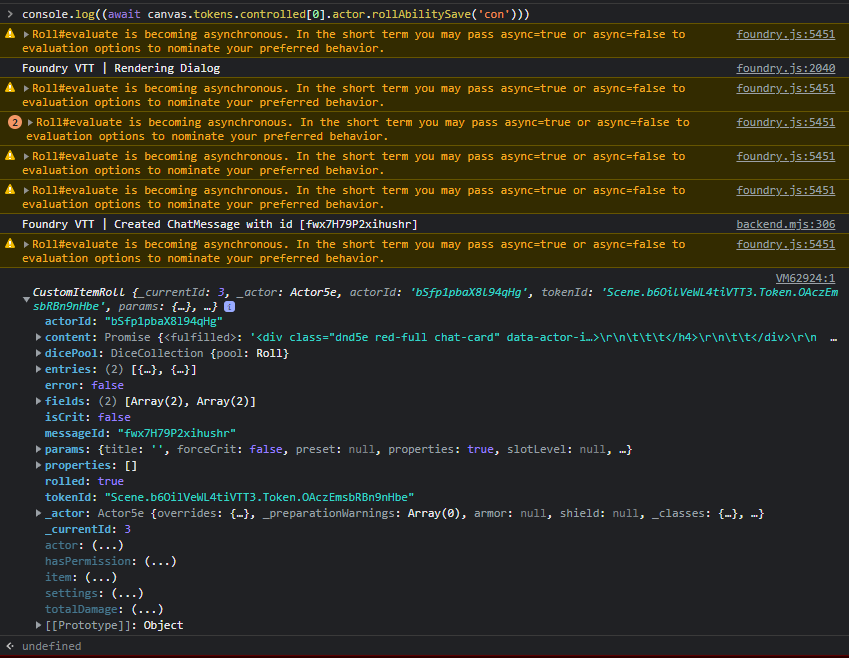Open the backend.mjs:306 source link
Image resolution: width=849 pixels, height=658 pixels.
pyautogui.click(x=785, y=223)
